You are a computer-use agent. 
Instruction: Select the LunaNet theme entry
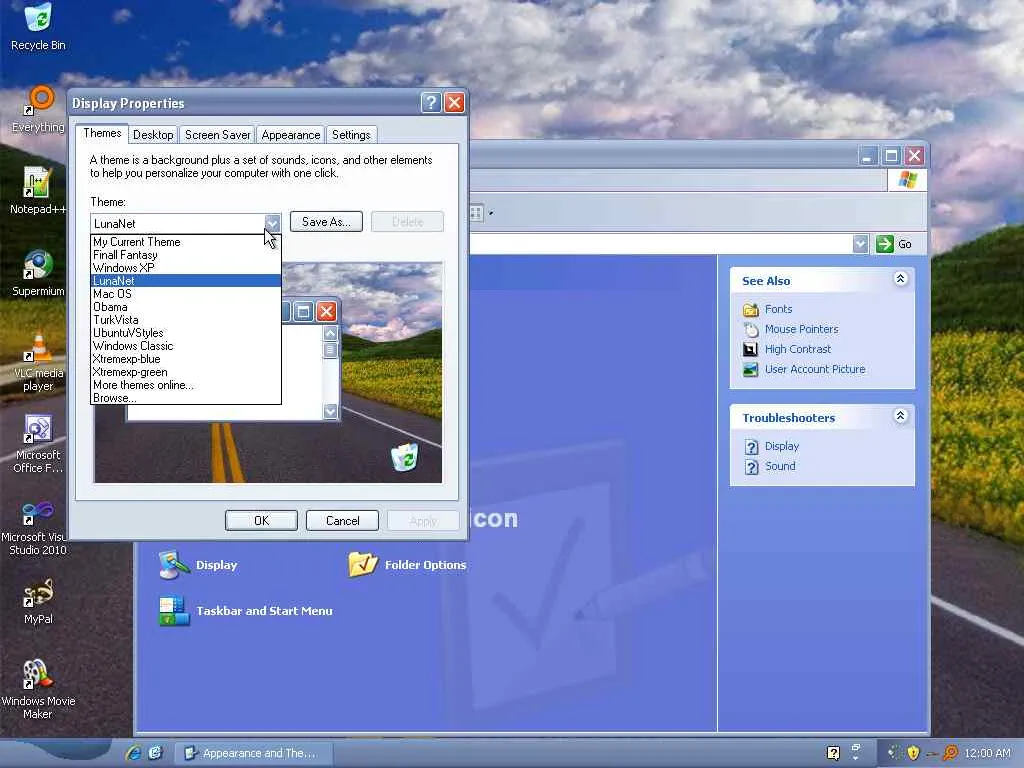tap(185, 281)
